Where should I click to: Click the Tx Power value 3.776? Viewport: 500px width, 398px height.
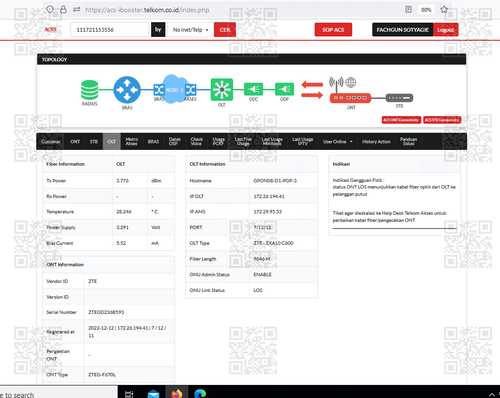[123, 181]
